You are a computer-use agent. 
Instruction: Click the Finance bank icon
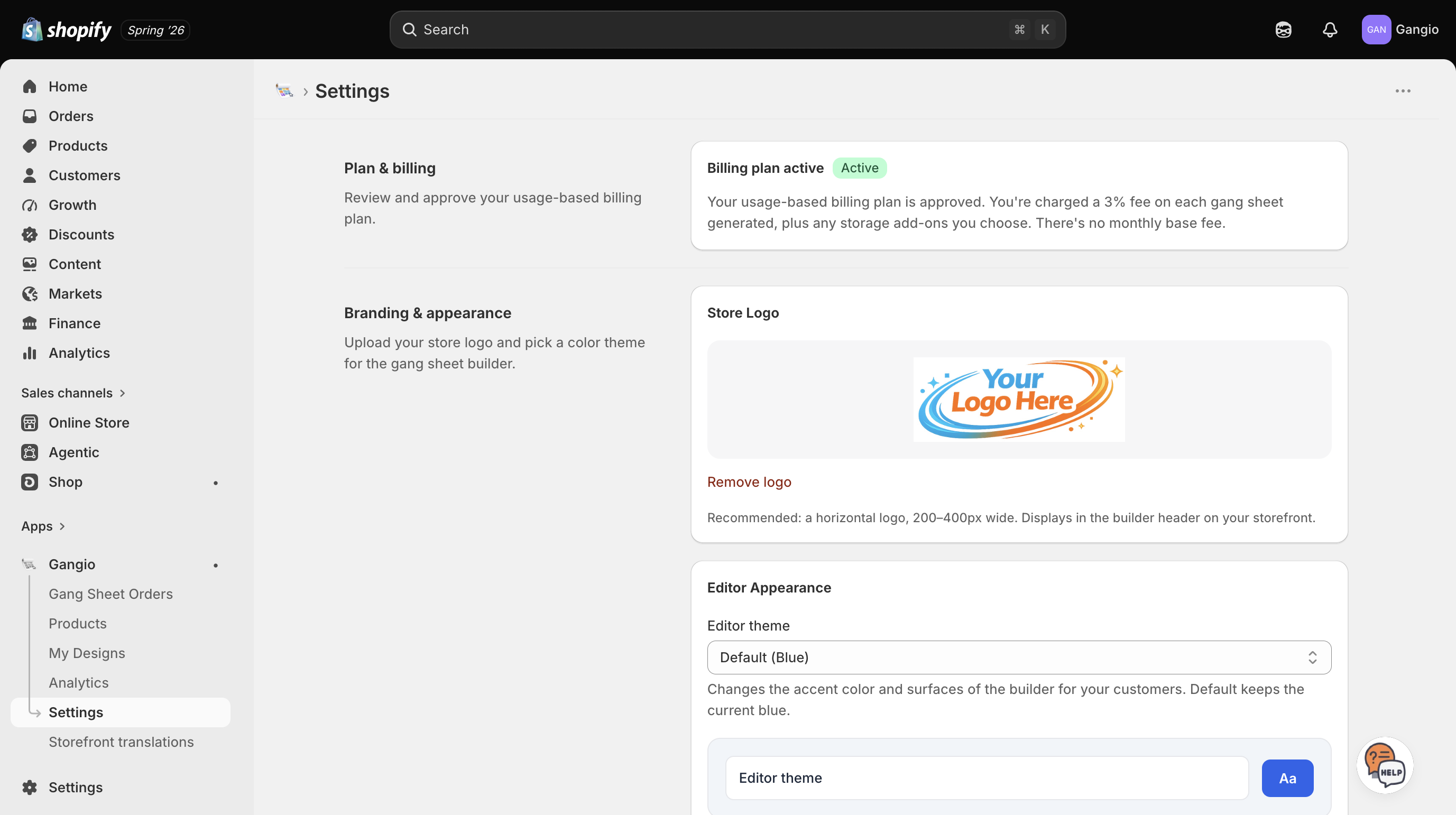coord(30,323)
